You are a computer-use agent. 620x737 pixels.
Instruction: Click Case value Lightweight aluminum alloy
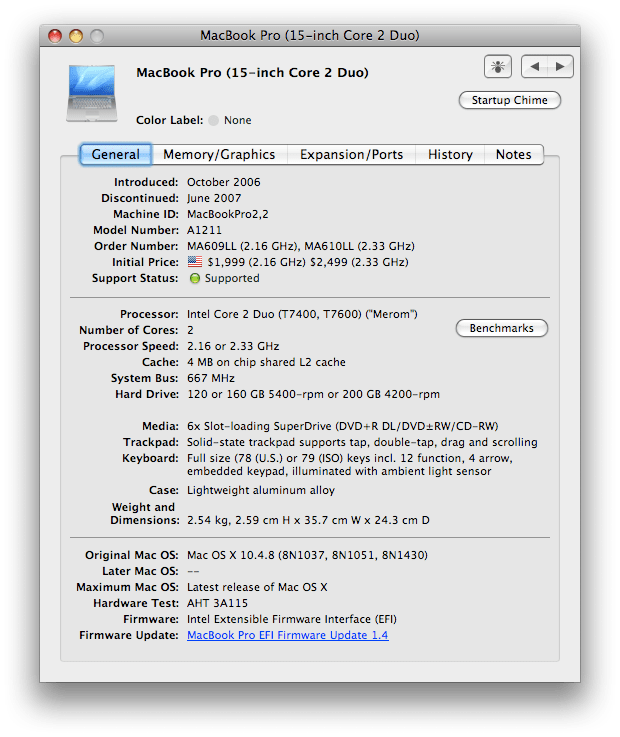261,490
